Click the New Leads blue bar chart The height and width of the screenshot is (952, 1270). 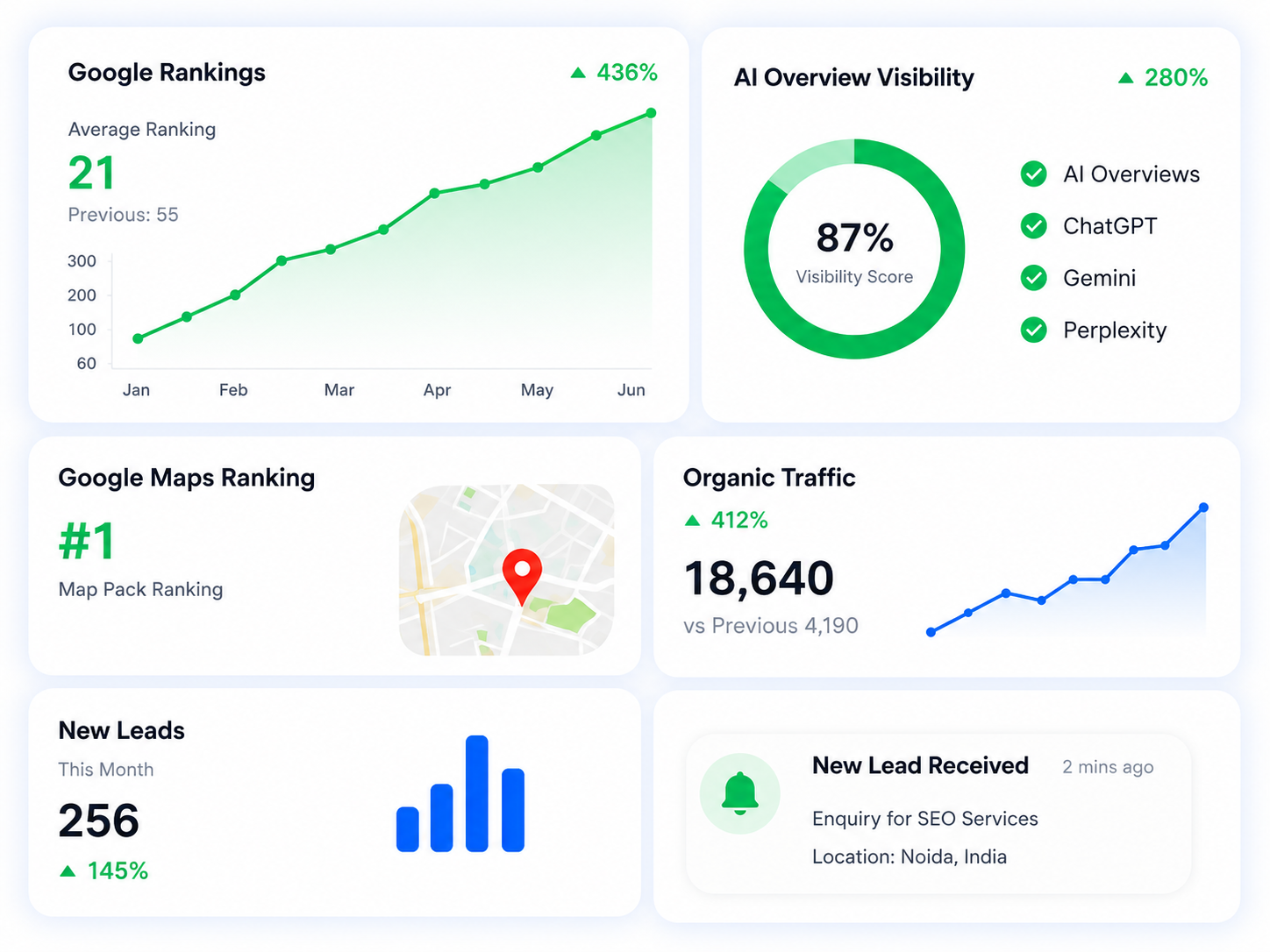460,793
